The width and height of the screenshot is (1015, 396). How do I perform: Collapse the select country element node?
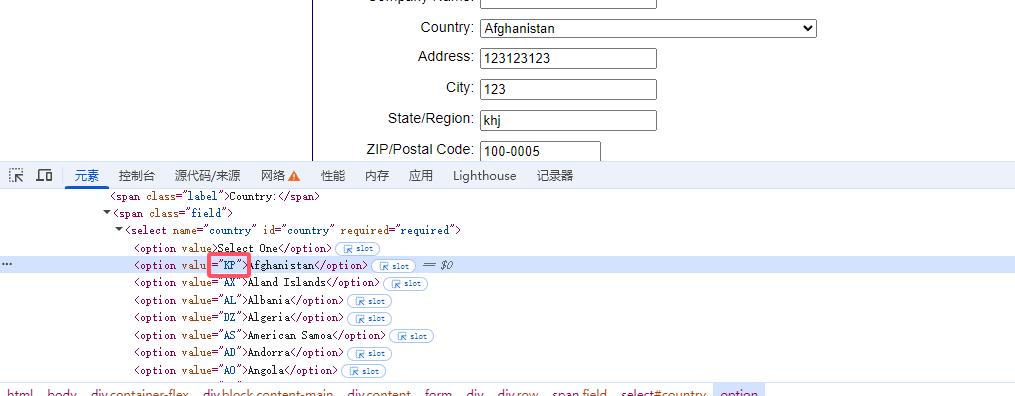click(x=119, y=230)
